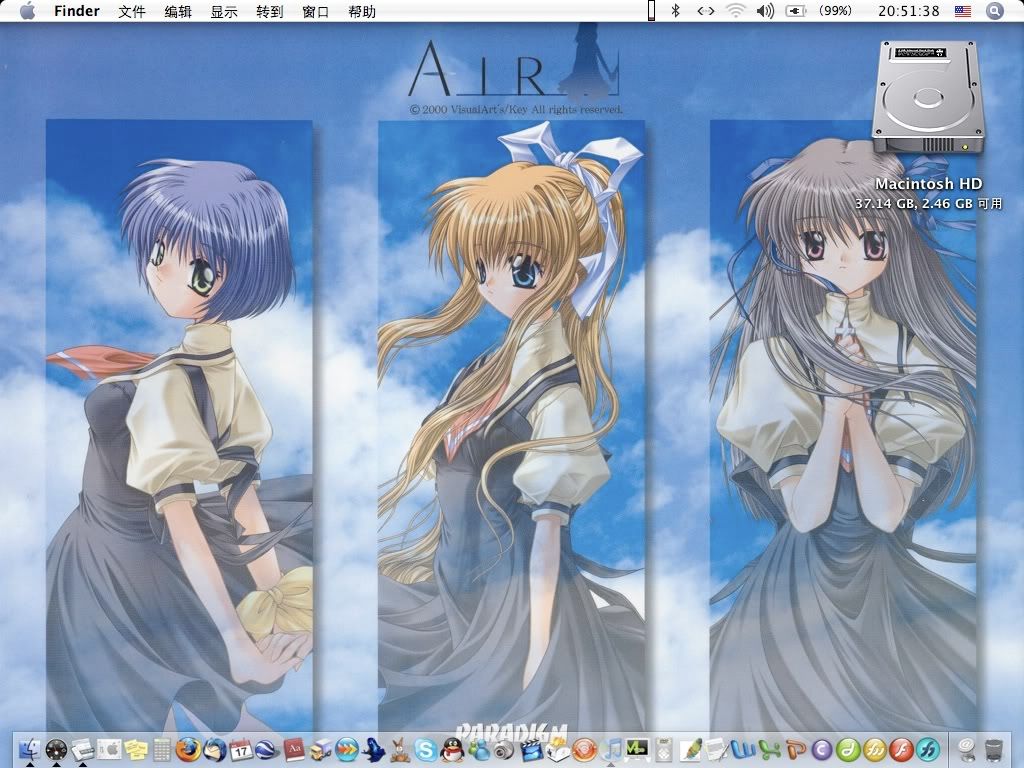Launch Microsoft Word from the Dock

coord(742,749)
